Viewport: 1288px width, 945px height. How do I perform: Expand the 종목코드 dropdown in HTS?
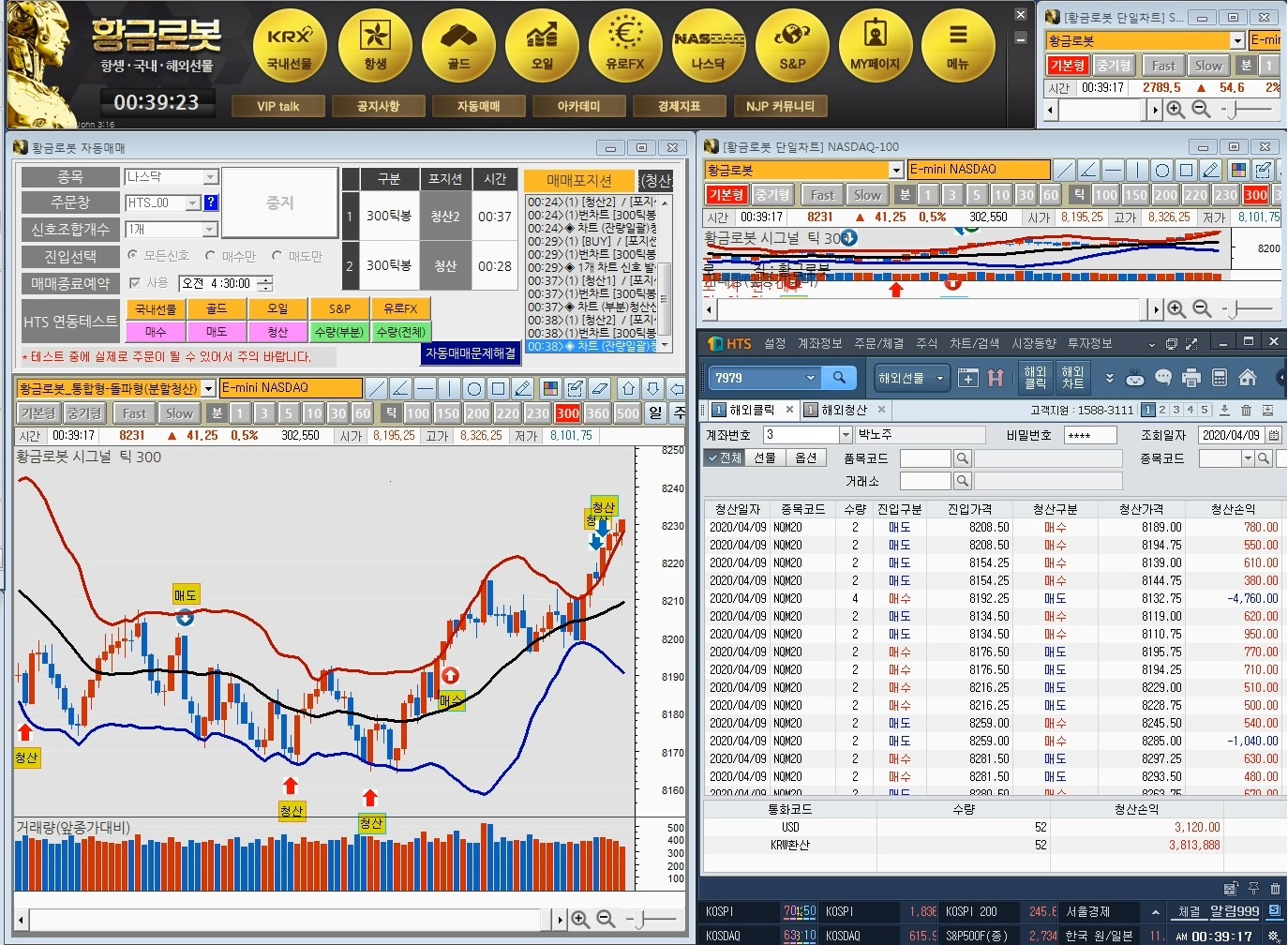(1248, 458)
